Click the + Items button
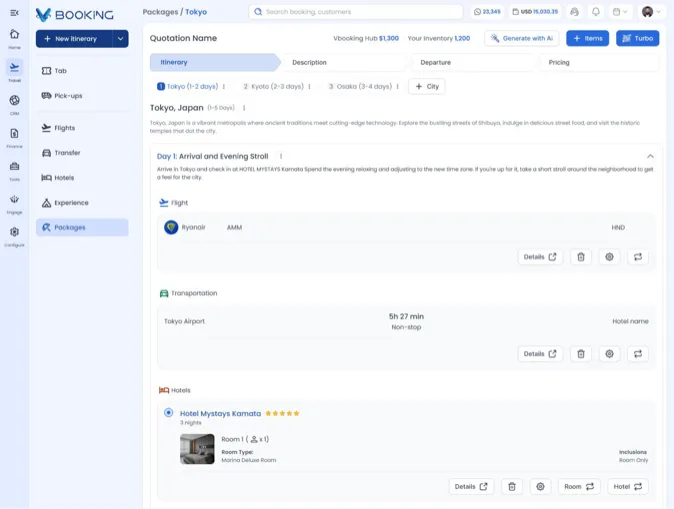Image resolution: width=674 pixels, height=509 pixels. coord(587,38)
